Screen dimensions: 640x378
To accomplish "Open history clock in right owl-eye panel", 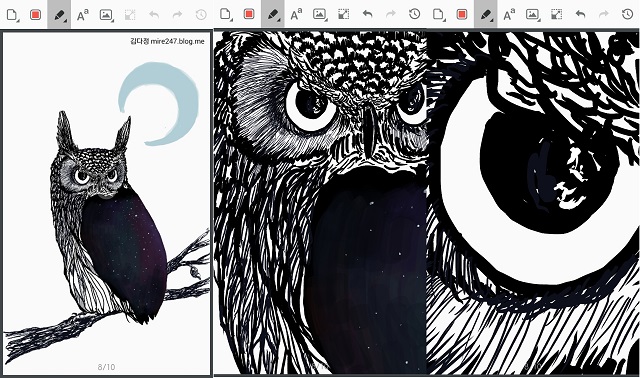I will point(627,15).
